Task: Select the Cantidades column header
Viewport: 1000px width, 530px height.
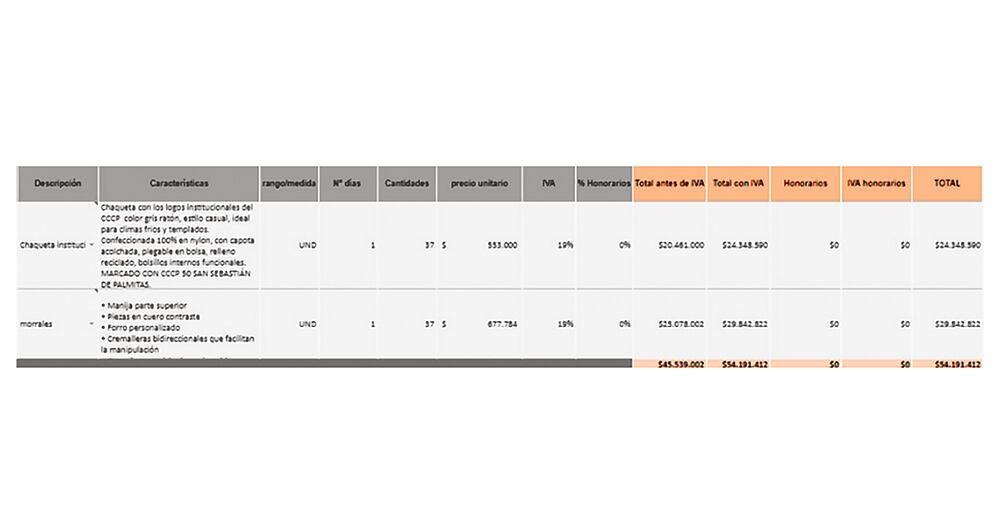Action: click(407, 184)
